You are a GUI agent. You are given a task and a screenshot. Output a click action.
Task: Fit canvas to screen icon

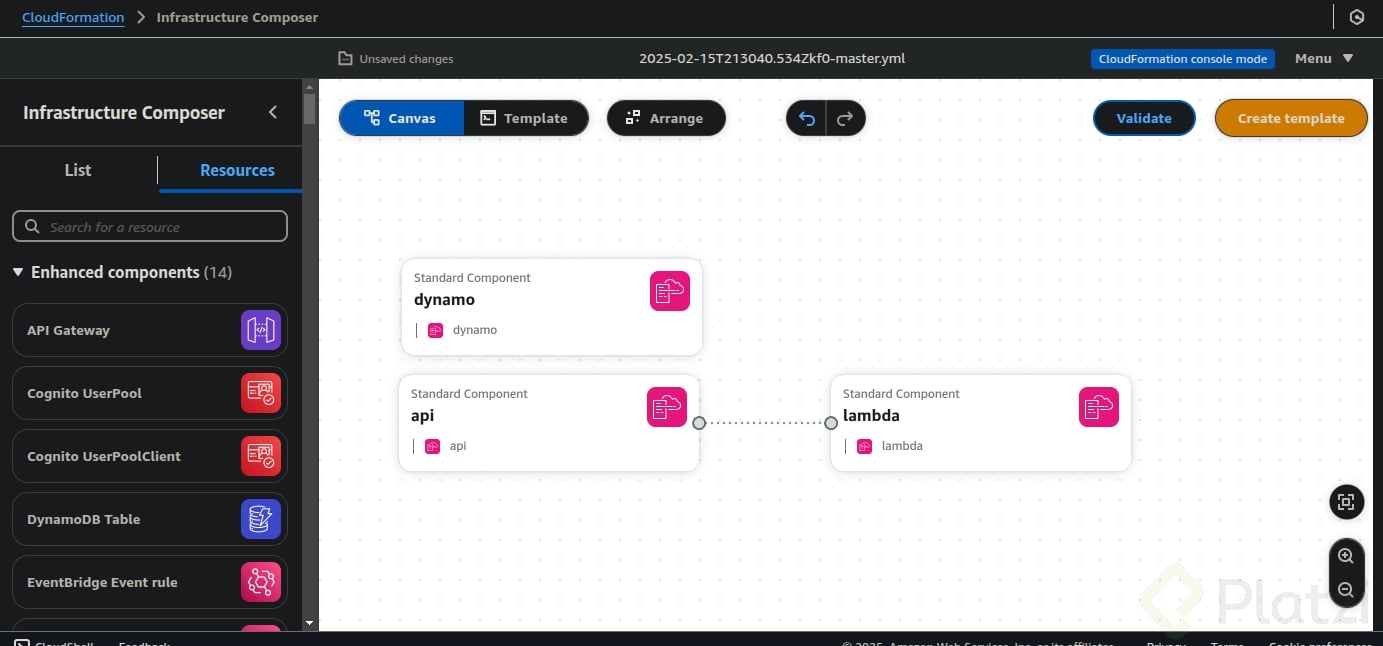click(1346, 502)
